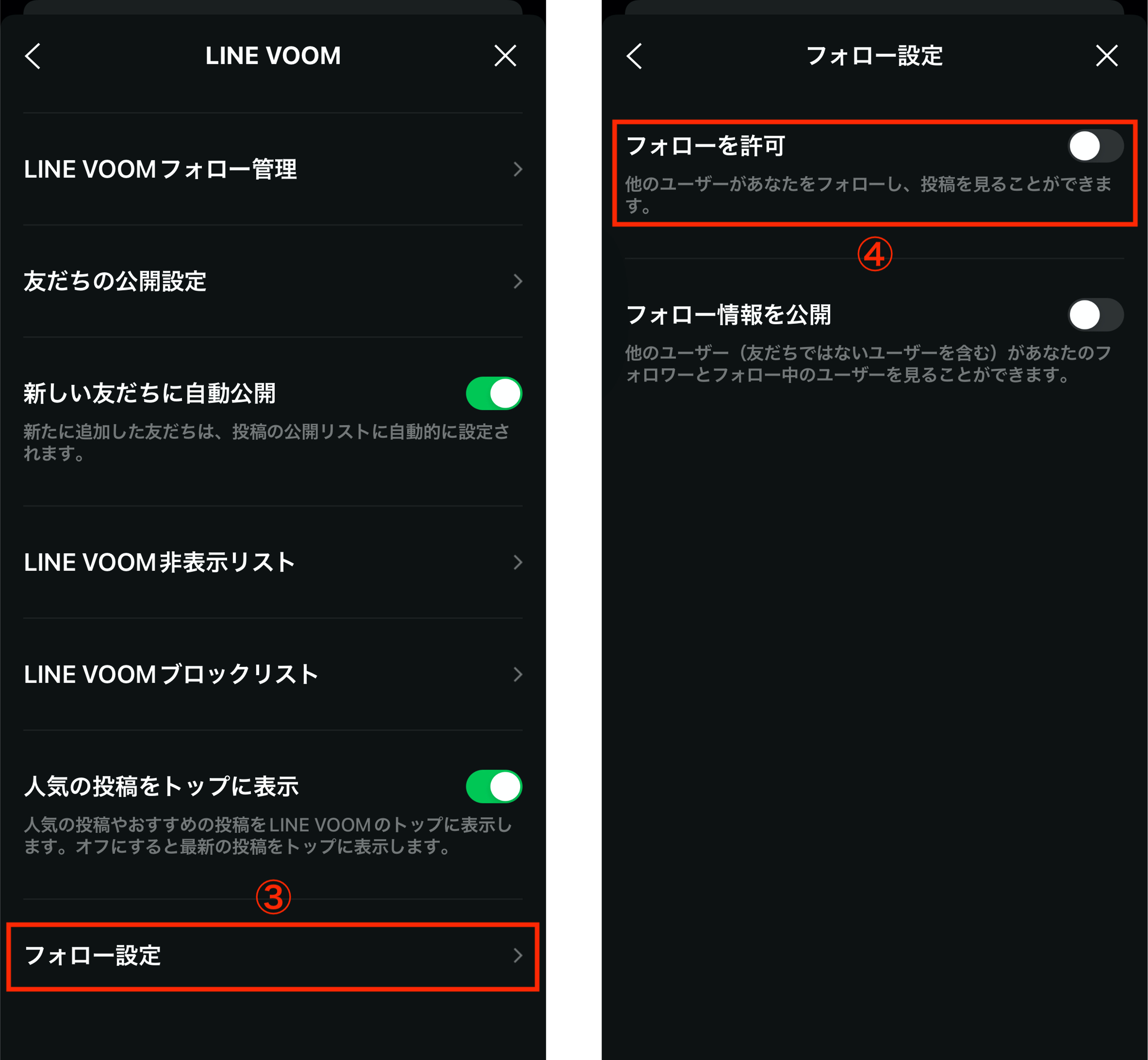
Task: Tap the chevron beside フォロー設定
Action: 518,955
